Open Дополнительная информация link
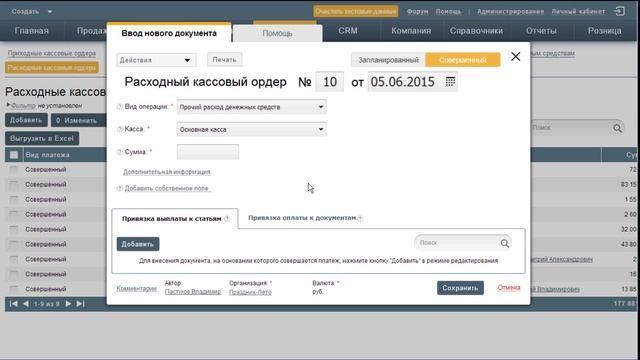 [167, 172]
